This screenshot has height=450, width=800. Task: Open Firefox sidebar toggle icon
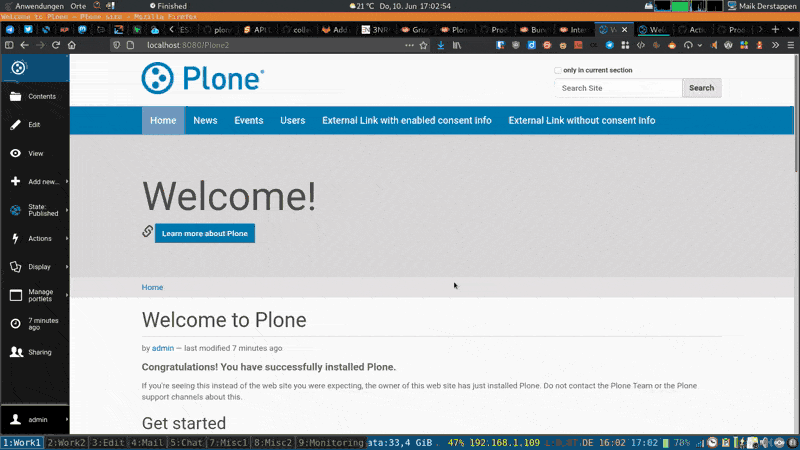[9, 45]
